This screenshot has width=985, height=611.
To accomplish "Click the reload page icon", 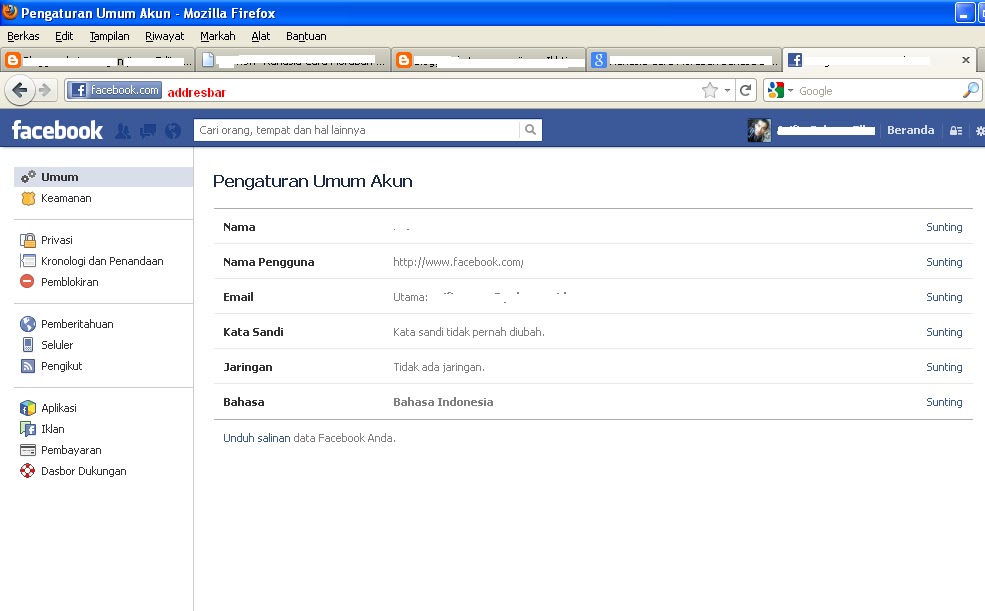I will tap(745, 90).
